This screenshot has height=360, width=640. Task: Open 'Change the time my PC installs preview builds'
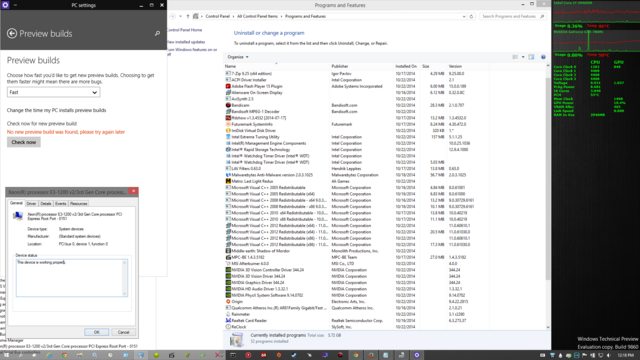click(x=56, y=110)
